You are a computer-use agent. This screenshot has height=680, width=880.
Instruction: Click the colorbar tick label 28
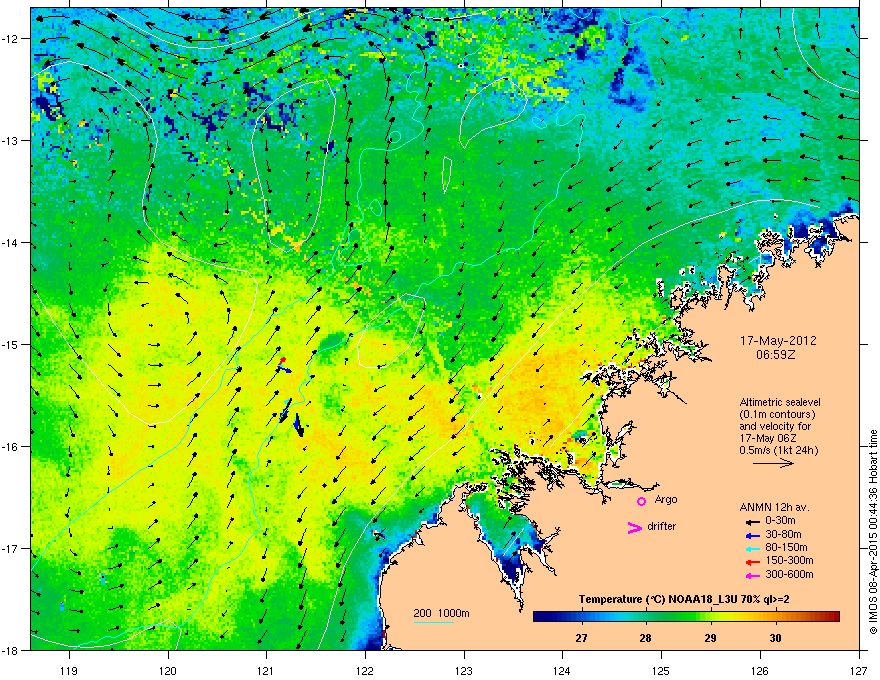646,638
